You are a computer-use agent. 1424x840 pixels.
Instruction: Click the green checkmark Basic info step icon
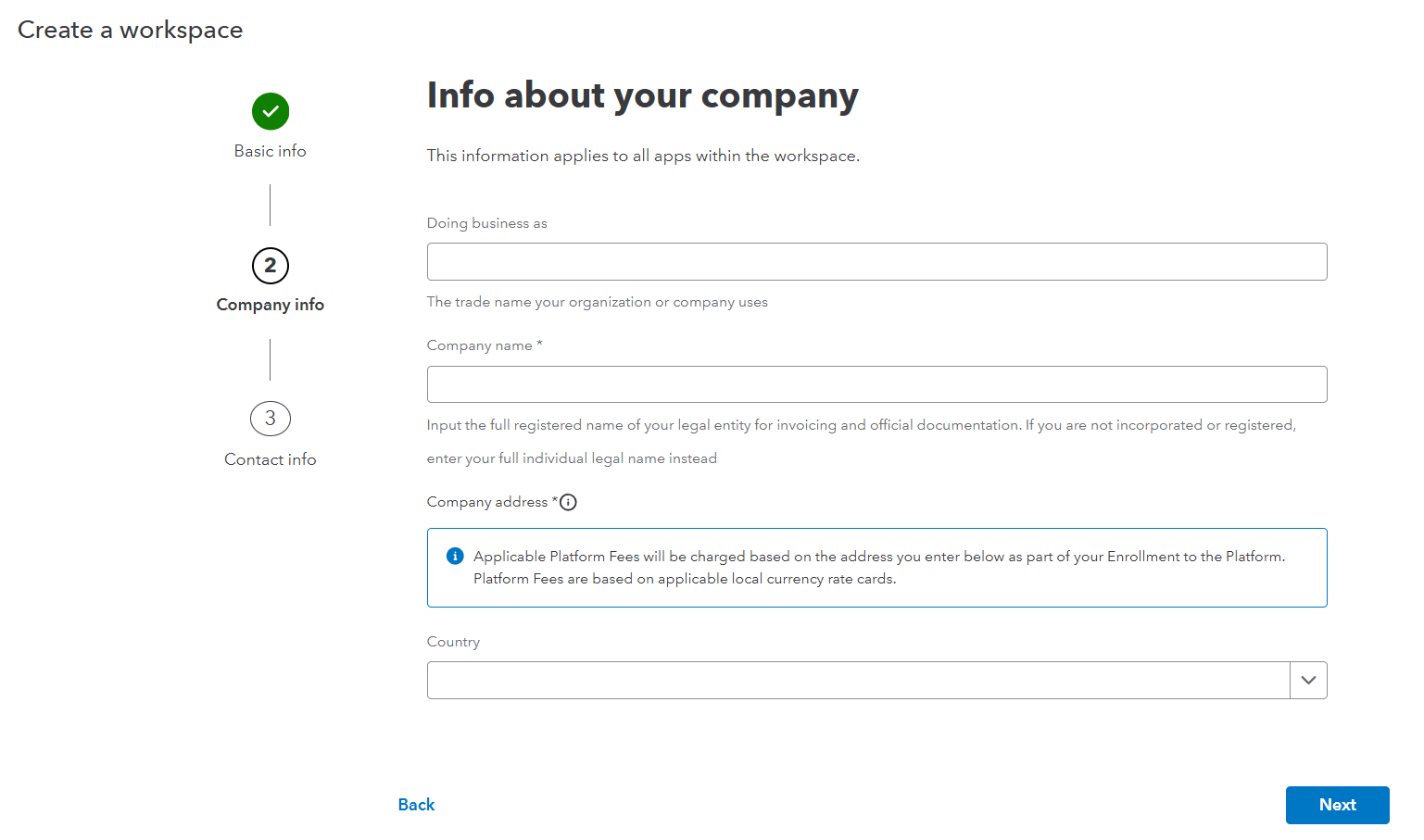coord(271,111)
